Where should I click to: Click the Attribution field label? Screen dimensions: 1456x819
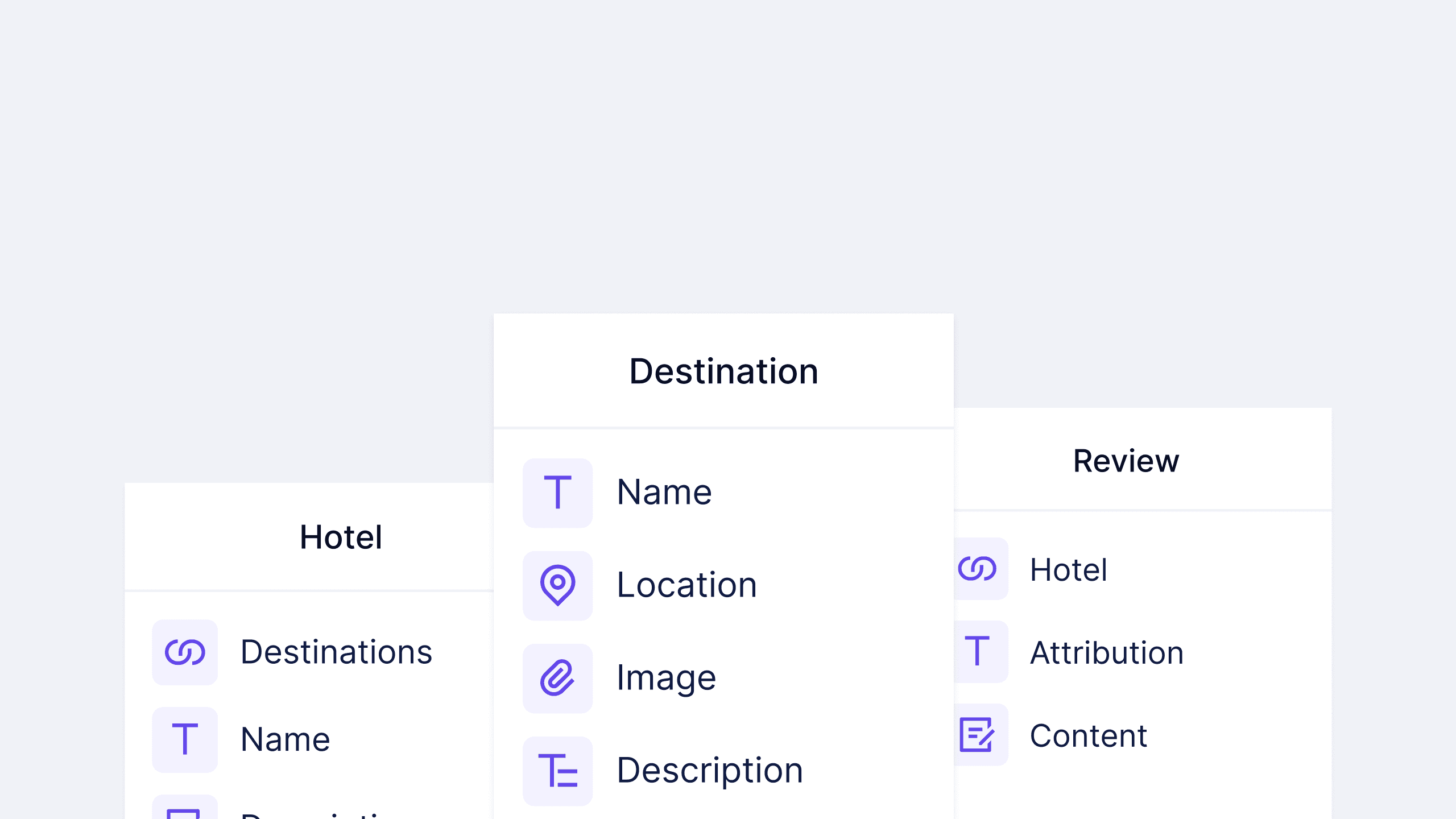1107,652
